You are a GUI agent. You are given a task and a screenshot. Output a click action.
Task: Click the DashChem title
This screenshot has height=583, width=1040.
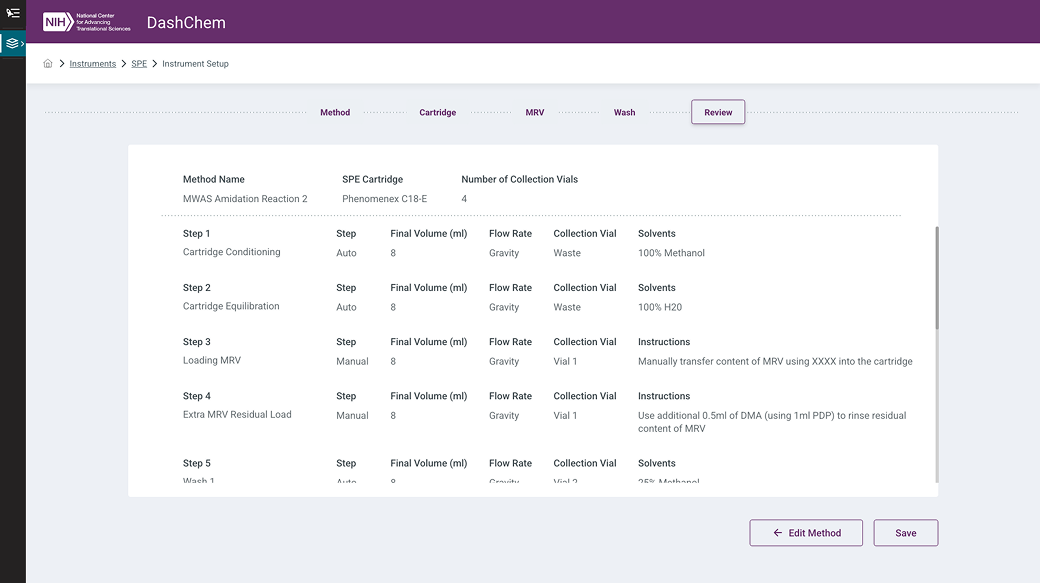tap(186, 23)
